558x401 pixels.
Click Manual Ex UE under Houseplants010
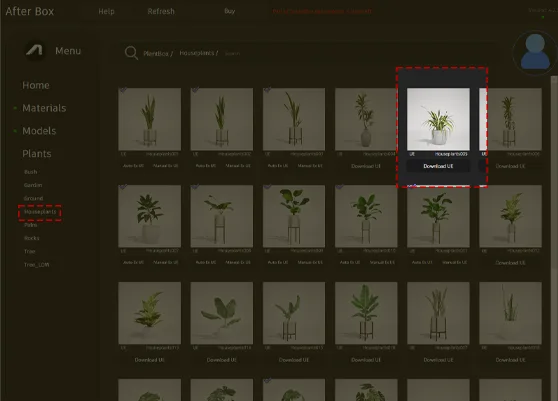tap(382, 263)
